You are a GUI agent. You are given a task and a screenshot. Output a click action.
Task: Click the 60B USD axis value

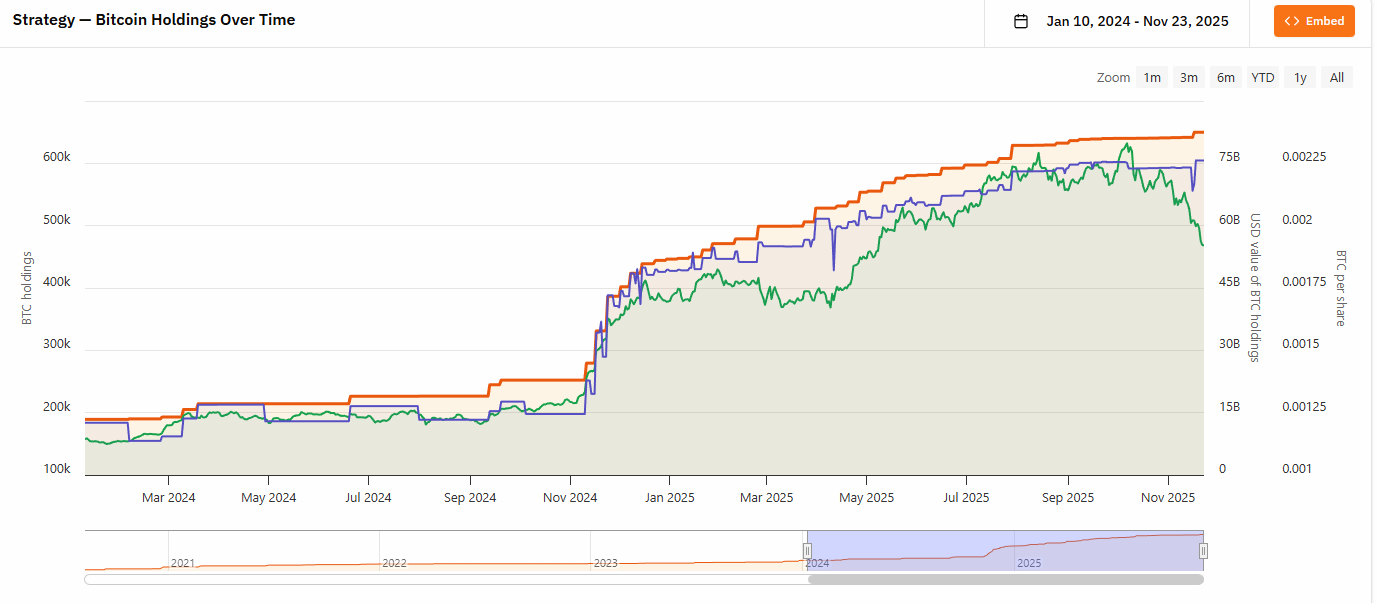click(1230, 220)
